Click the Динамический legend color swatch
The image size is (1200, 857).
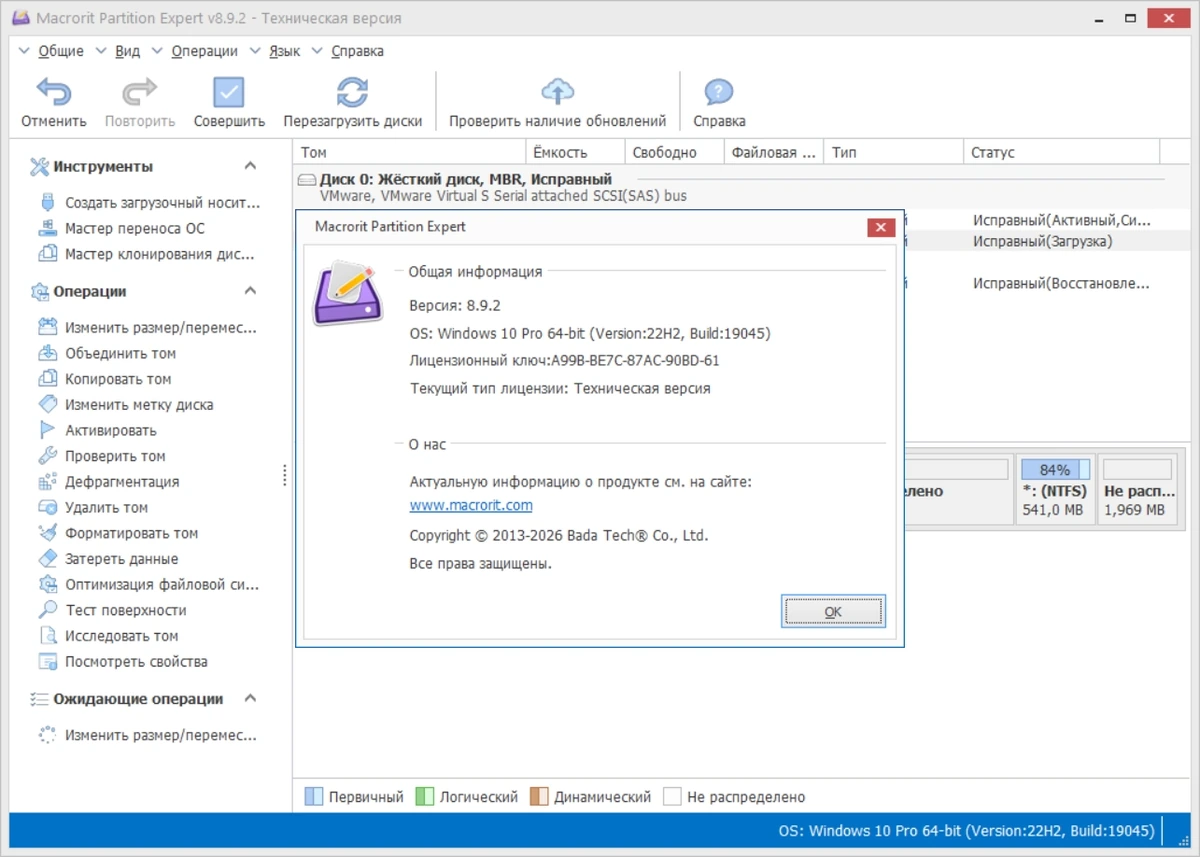pyautogui.click(x=539, y=797)
